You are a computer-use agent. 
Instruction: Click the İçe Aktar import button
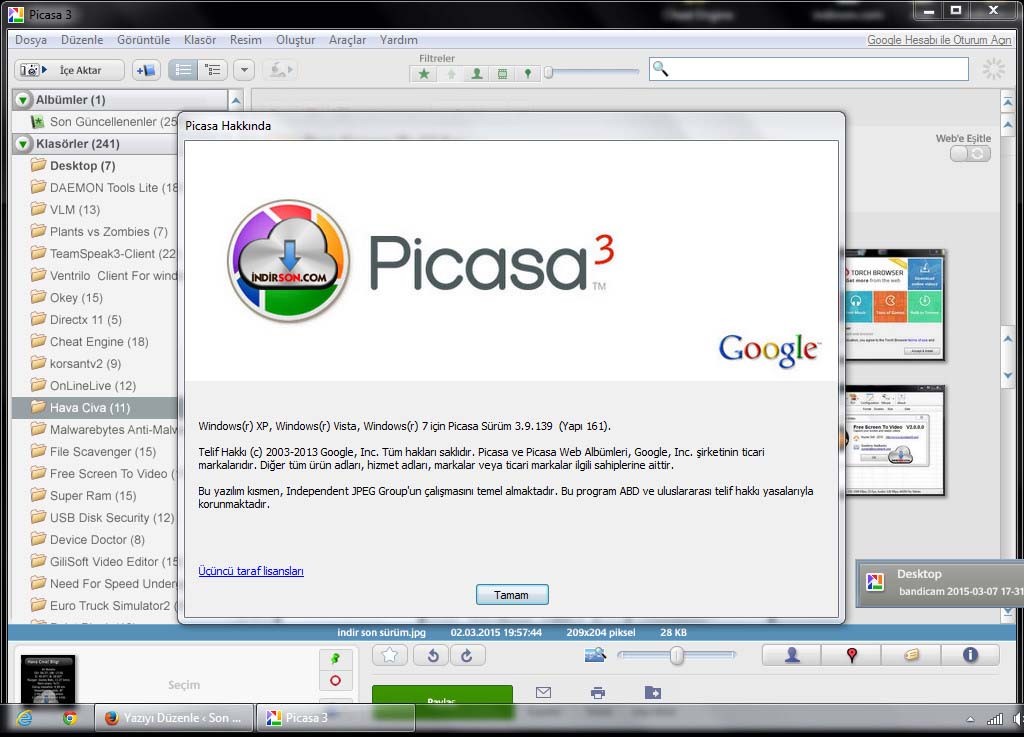pos(69,70)
